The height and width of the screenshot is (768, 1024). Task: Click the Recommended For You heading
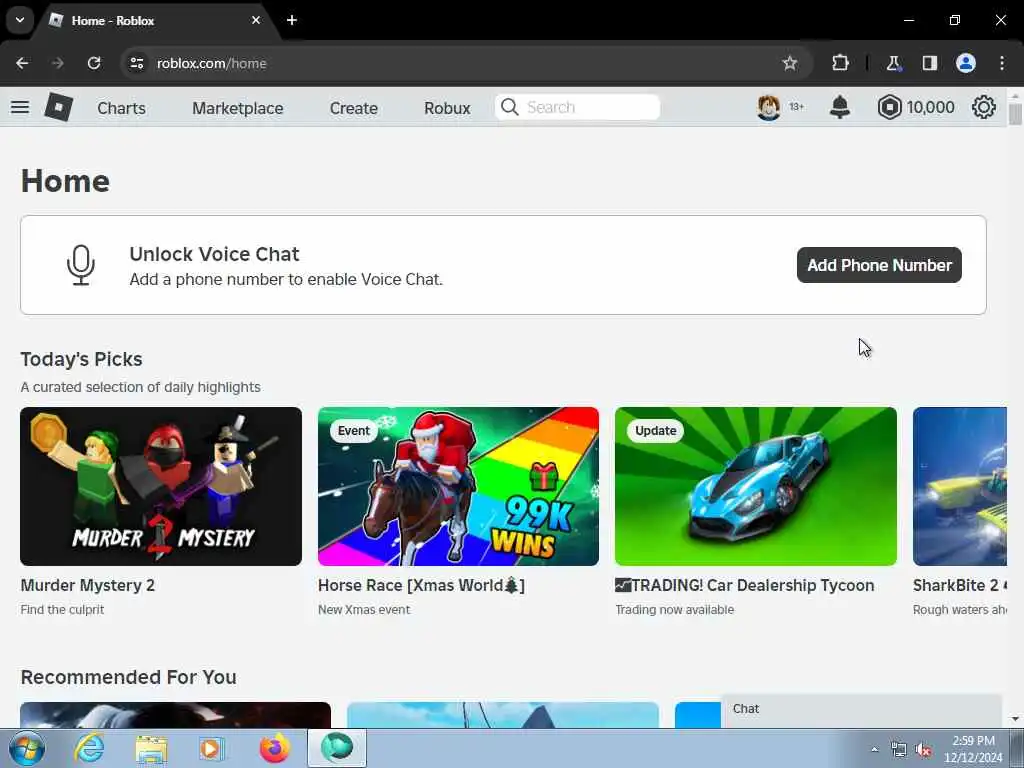click(x=129, y=677)
